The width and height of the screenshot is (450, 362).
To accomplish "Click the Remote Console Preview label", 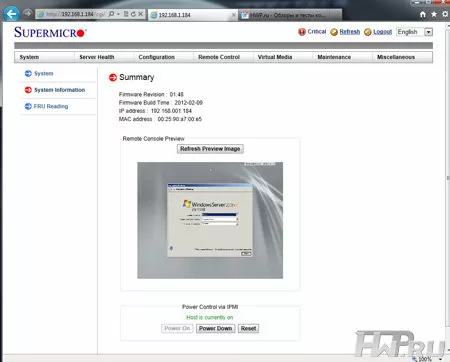I will (x=153, y=139).
